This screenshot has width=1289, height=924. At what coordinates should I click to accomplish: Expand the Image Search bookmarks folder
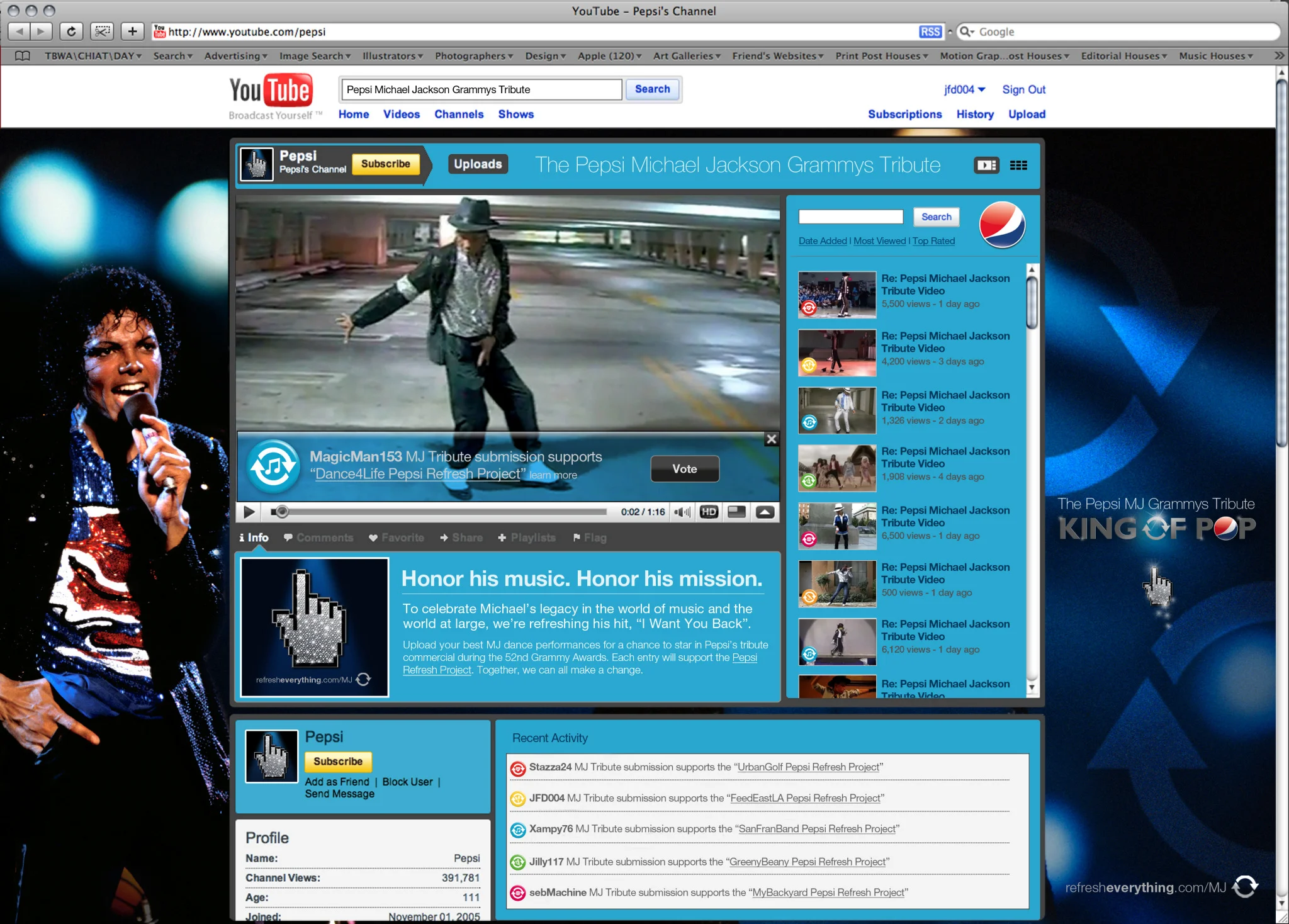(x=315, y=56)
